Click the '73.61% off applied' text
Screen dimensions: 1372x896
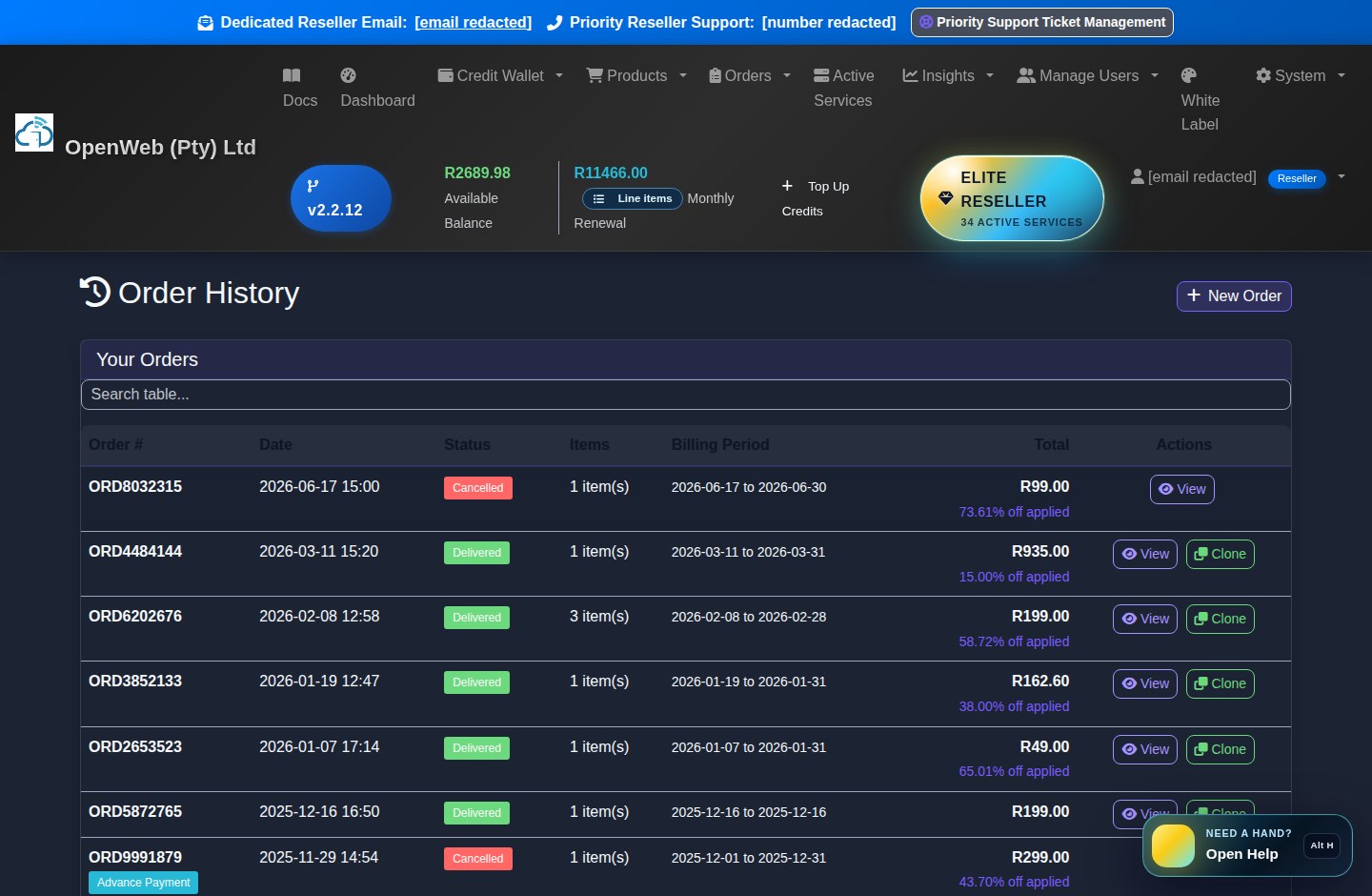[x=1014, y=512]
